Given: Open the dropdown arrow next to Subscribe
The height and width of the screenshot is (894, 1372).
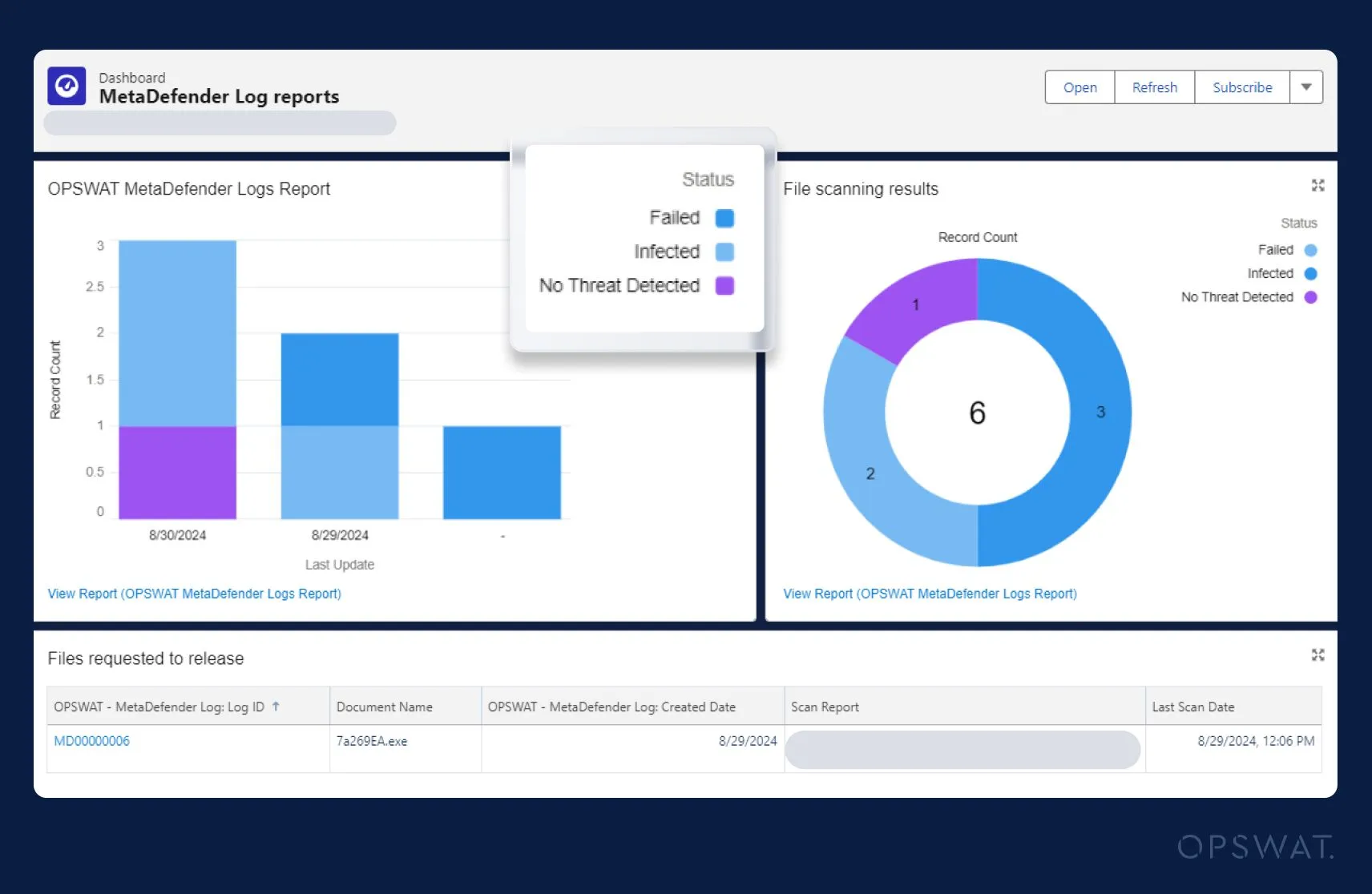Looking at the screenshot, I should [x=1306, y=87].
